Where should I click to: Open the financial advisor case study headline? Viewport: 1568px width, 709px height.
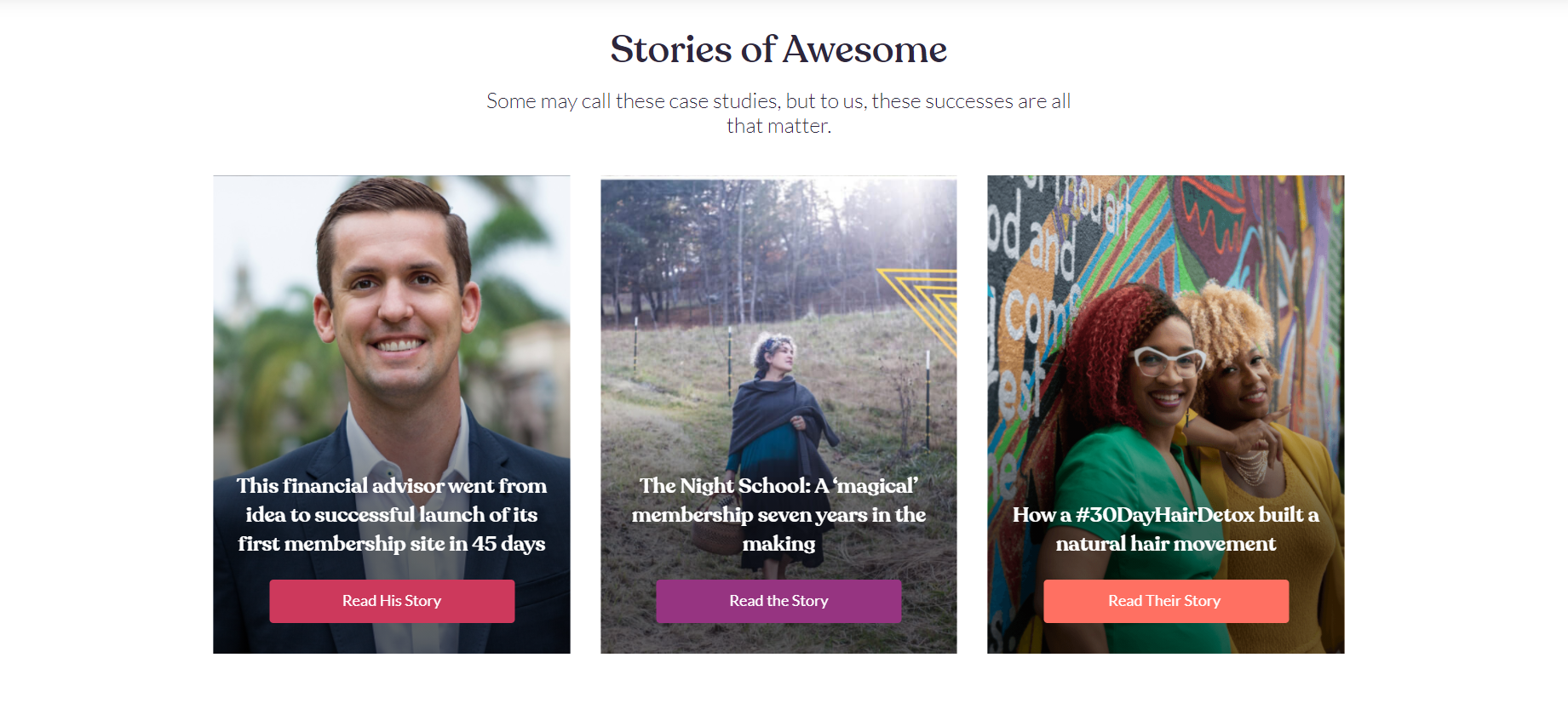pos(391,514)
